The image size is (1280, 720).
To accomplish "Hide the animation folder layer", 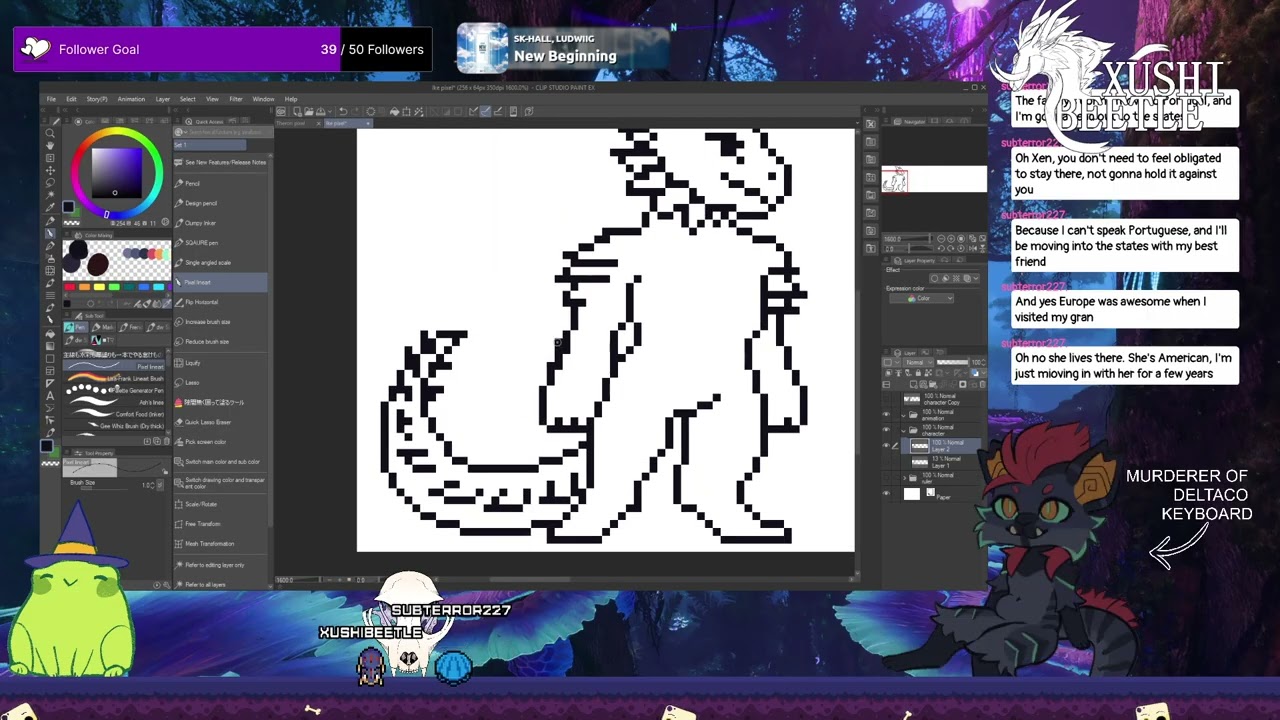I will [886, 414].
